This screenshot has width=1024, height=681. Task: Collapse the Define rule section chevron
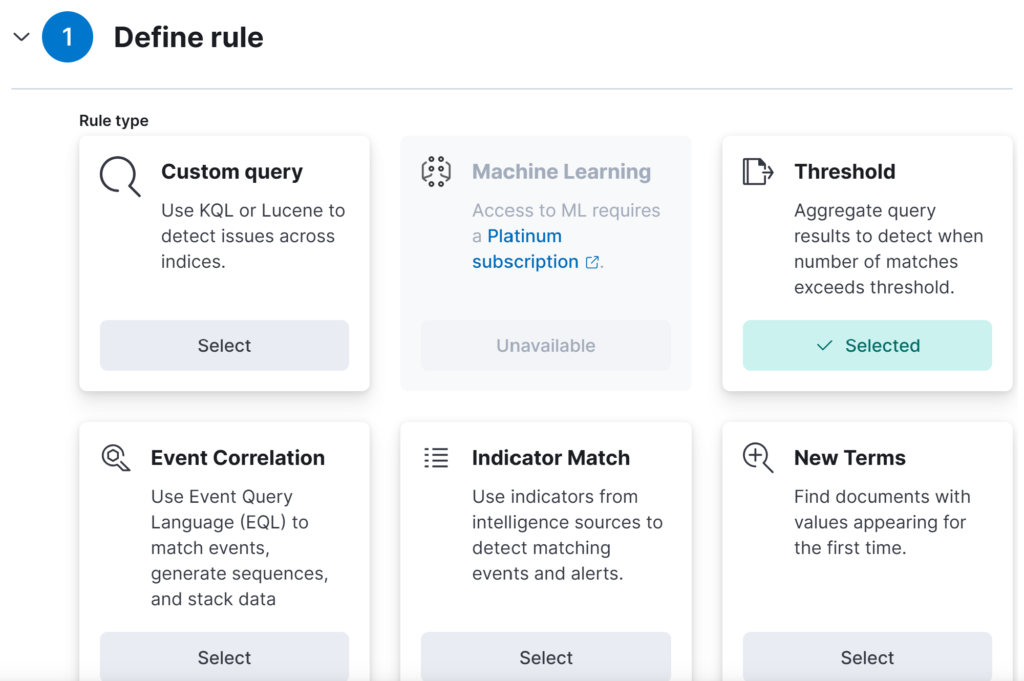22,37
